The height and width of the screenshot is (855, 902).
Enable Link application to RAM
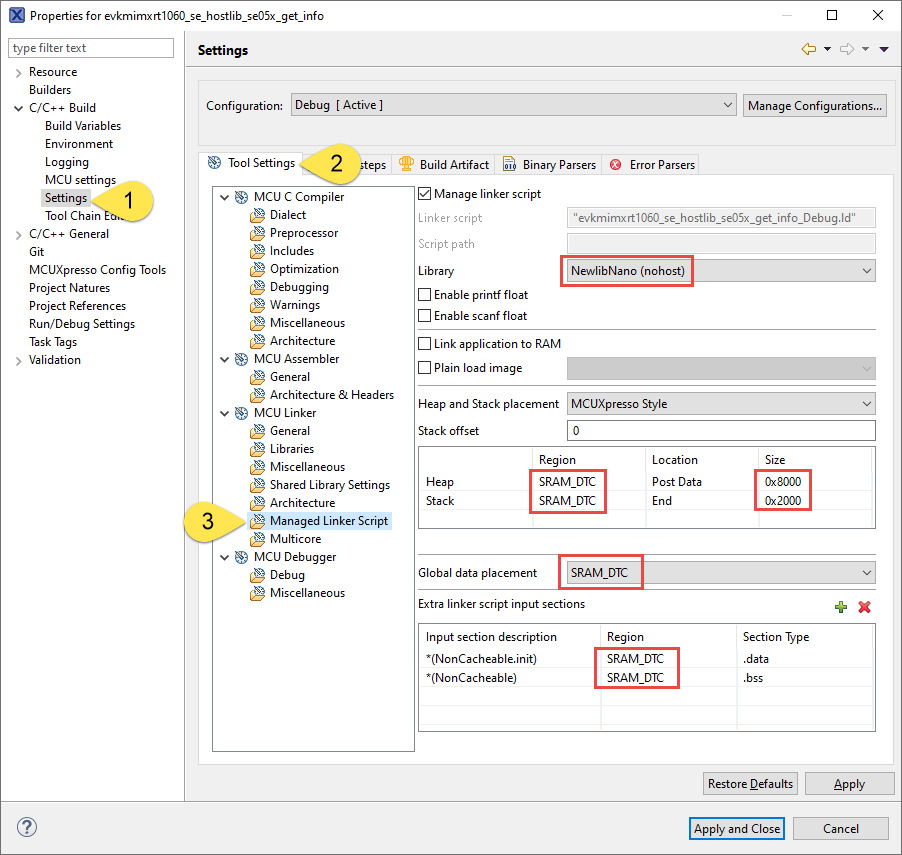[x=424, y=343]
